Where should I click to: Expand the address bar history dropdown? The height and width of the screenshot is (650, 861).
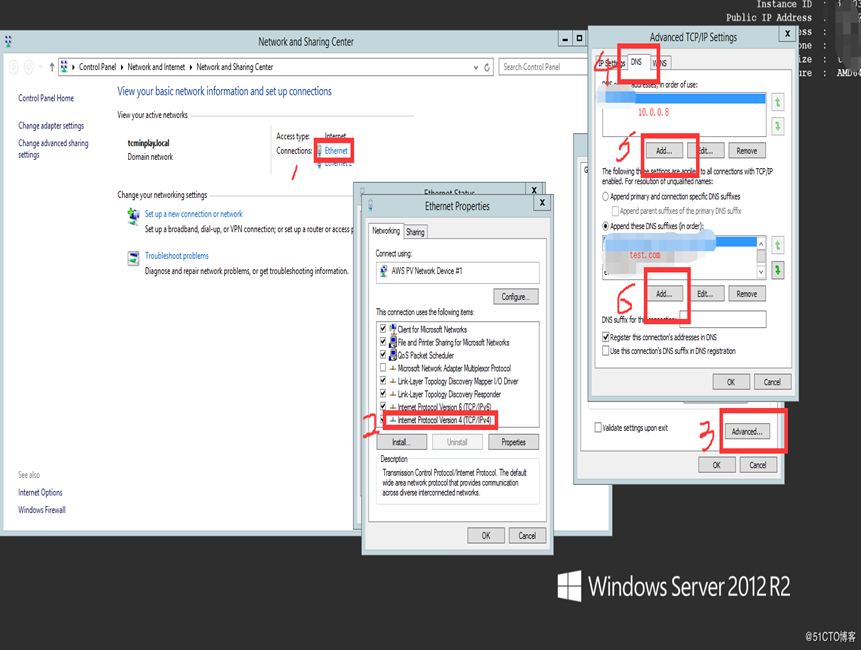tap(476, 68)
